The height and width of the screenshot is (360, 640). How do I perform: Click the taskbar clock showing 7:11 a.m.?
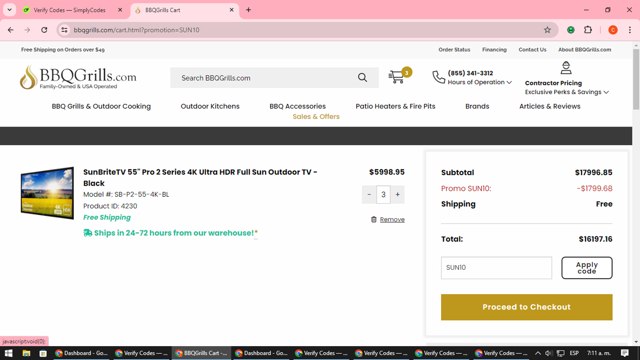click(x=599, y=353)
